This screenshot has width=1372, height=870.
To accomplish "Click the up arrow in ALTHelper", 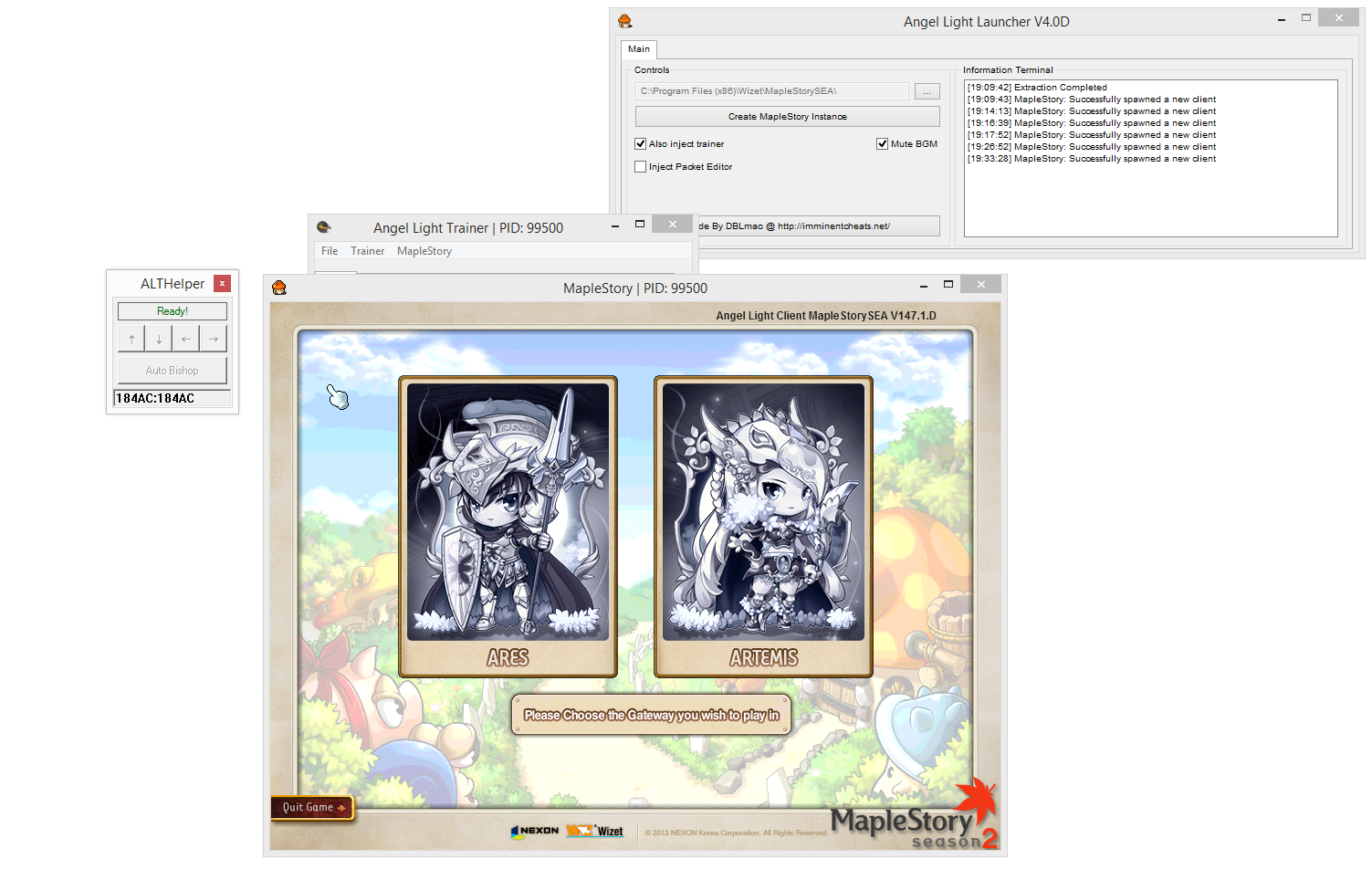I will (131, 339).
